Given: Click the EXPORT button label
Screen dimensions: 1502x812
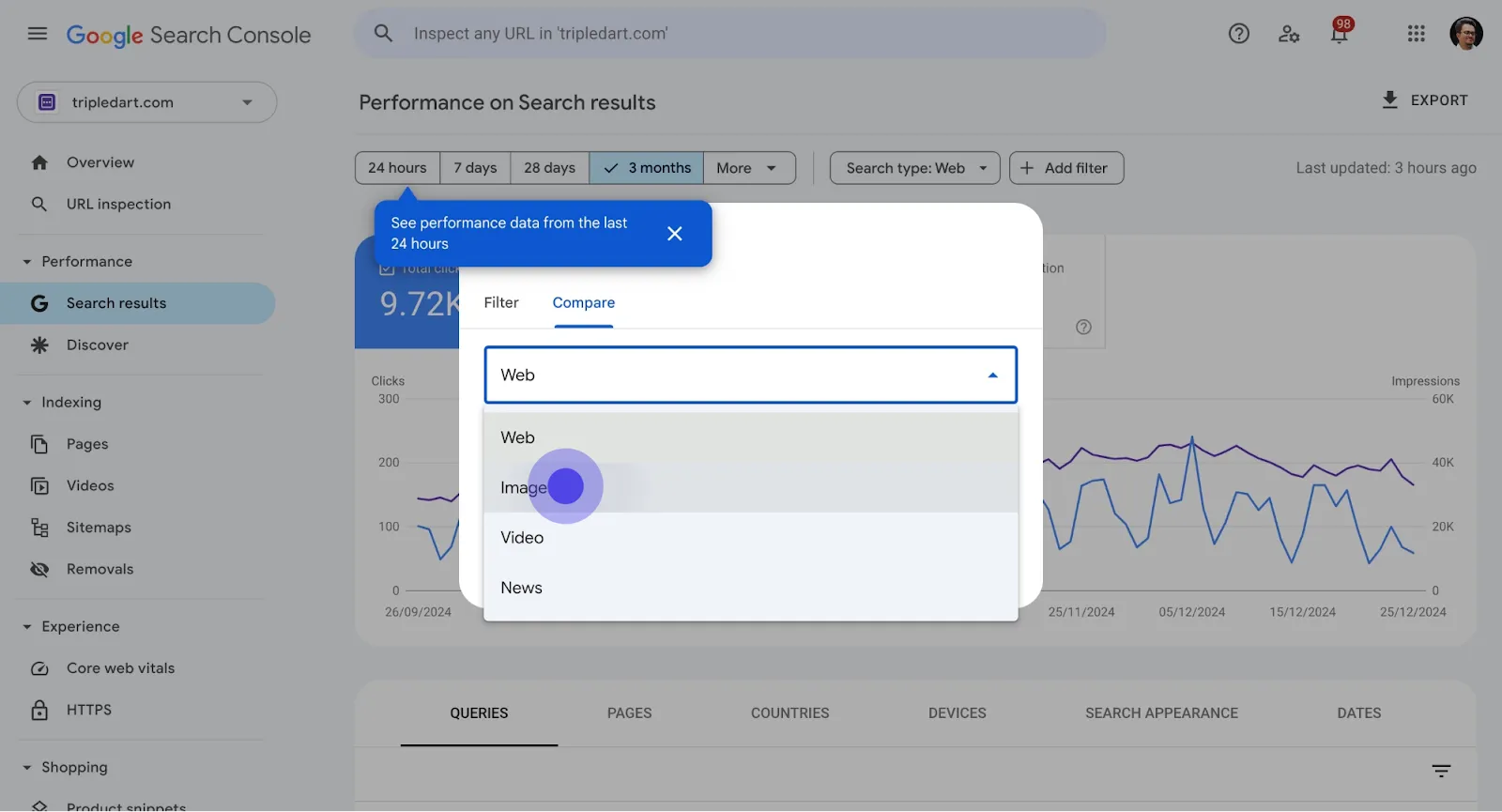Looking at the screenshot, I should (x=1439, y=100).
